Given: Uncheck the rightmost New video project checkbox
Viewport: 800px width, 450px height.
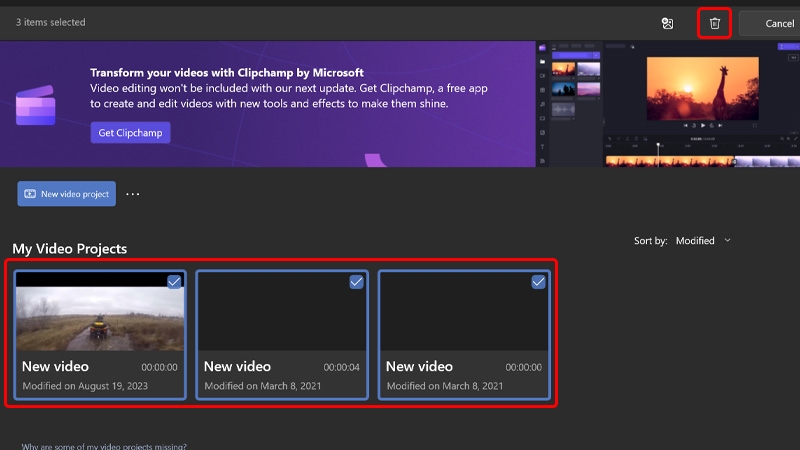Looking at the screenshot, I should pyautogui.click(x=538, y=282).
